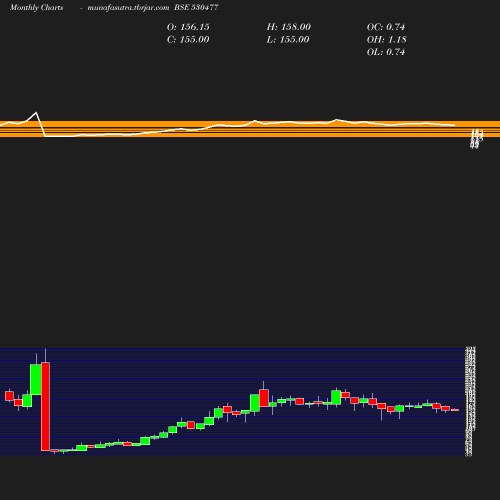Click the tall green candle before the crash
Viewport: 500px width, 500px height.
coord(36,379)
